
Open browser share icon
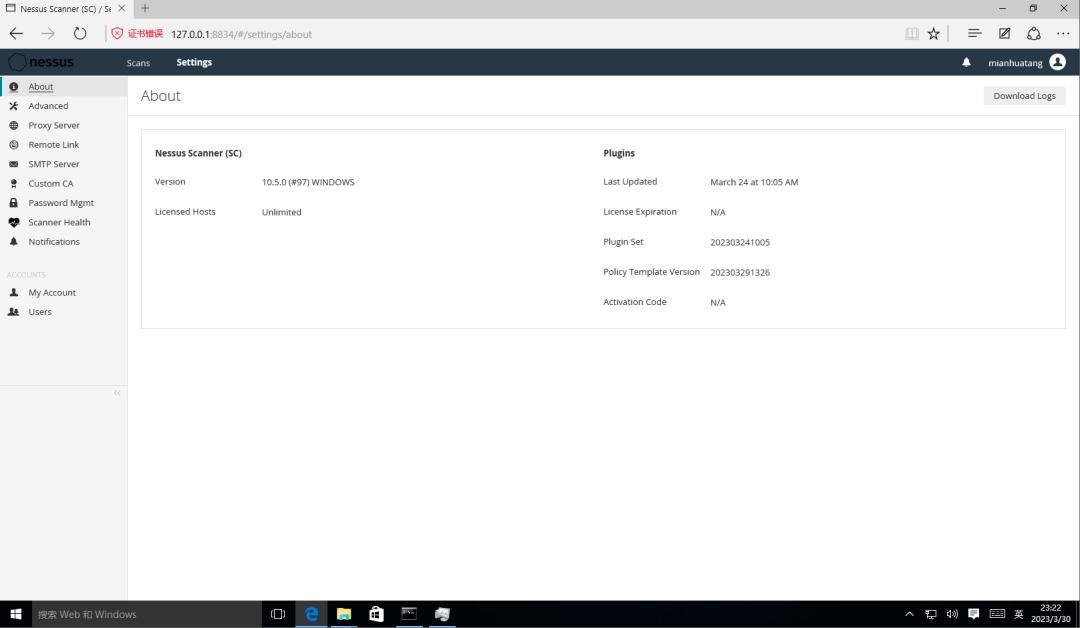pos(1034,34)
